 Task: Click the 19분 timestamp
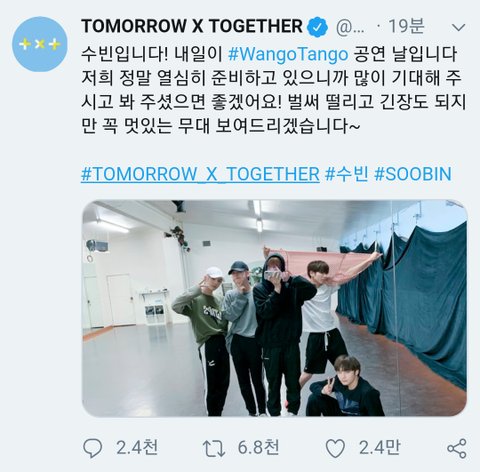click(x=406, y=26)
